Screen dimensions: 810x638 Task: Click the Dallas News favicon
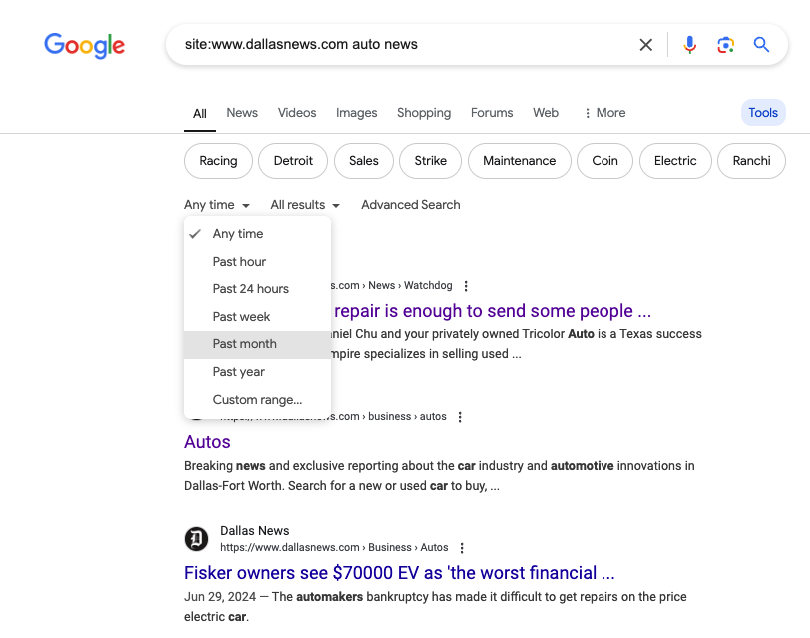point(197,539)
